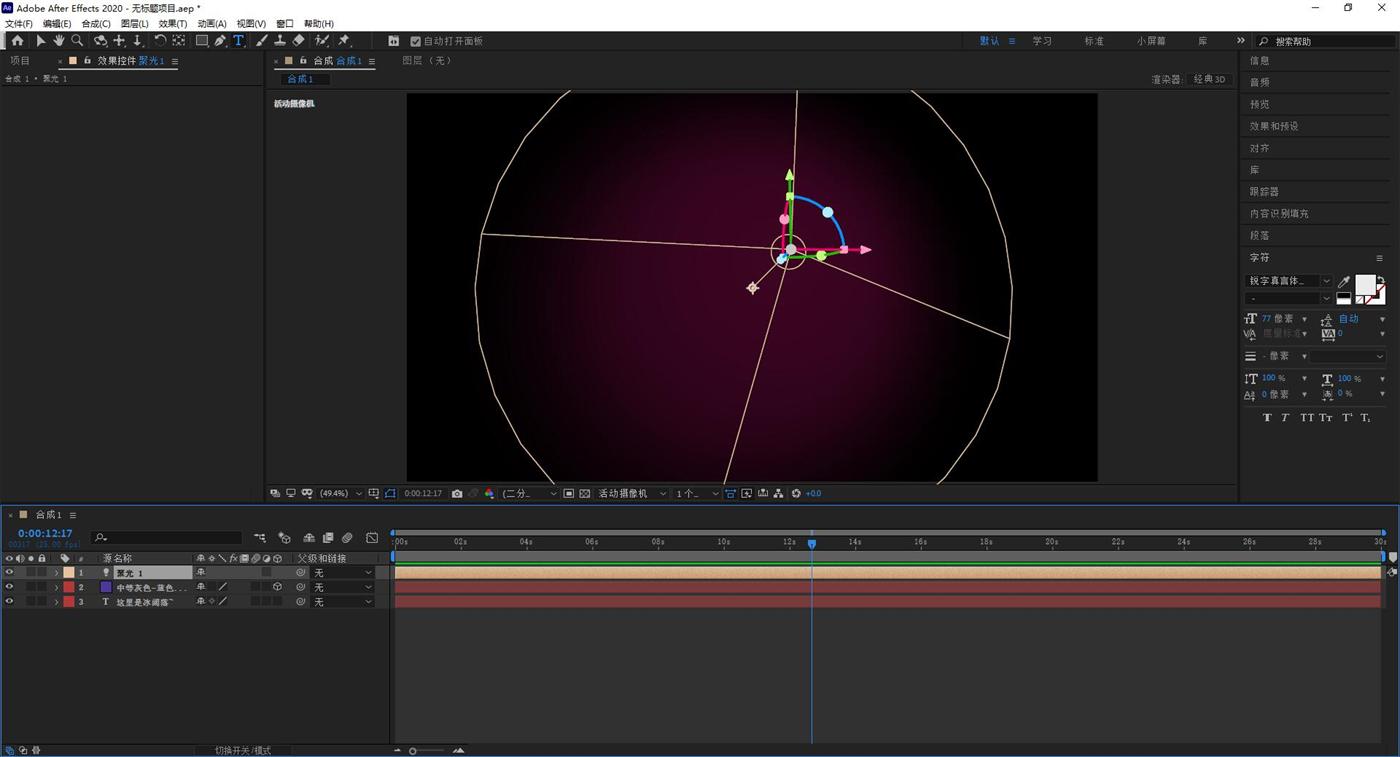Hide the 聚光 1 light layer
The width and height of the screenshot is (1400, 757).
click(x=9, y=573)
